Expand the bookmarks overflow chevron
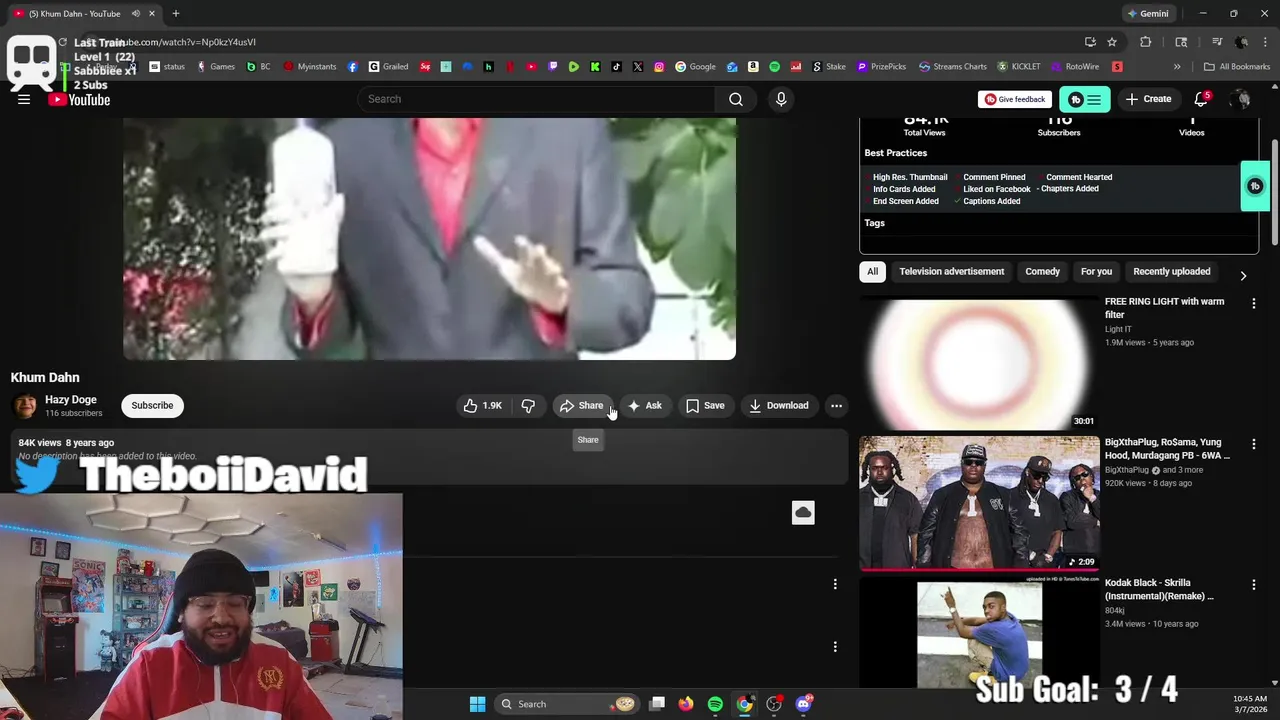Viewport: 1280px width, 720px height. (x=1177, y=67)
